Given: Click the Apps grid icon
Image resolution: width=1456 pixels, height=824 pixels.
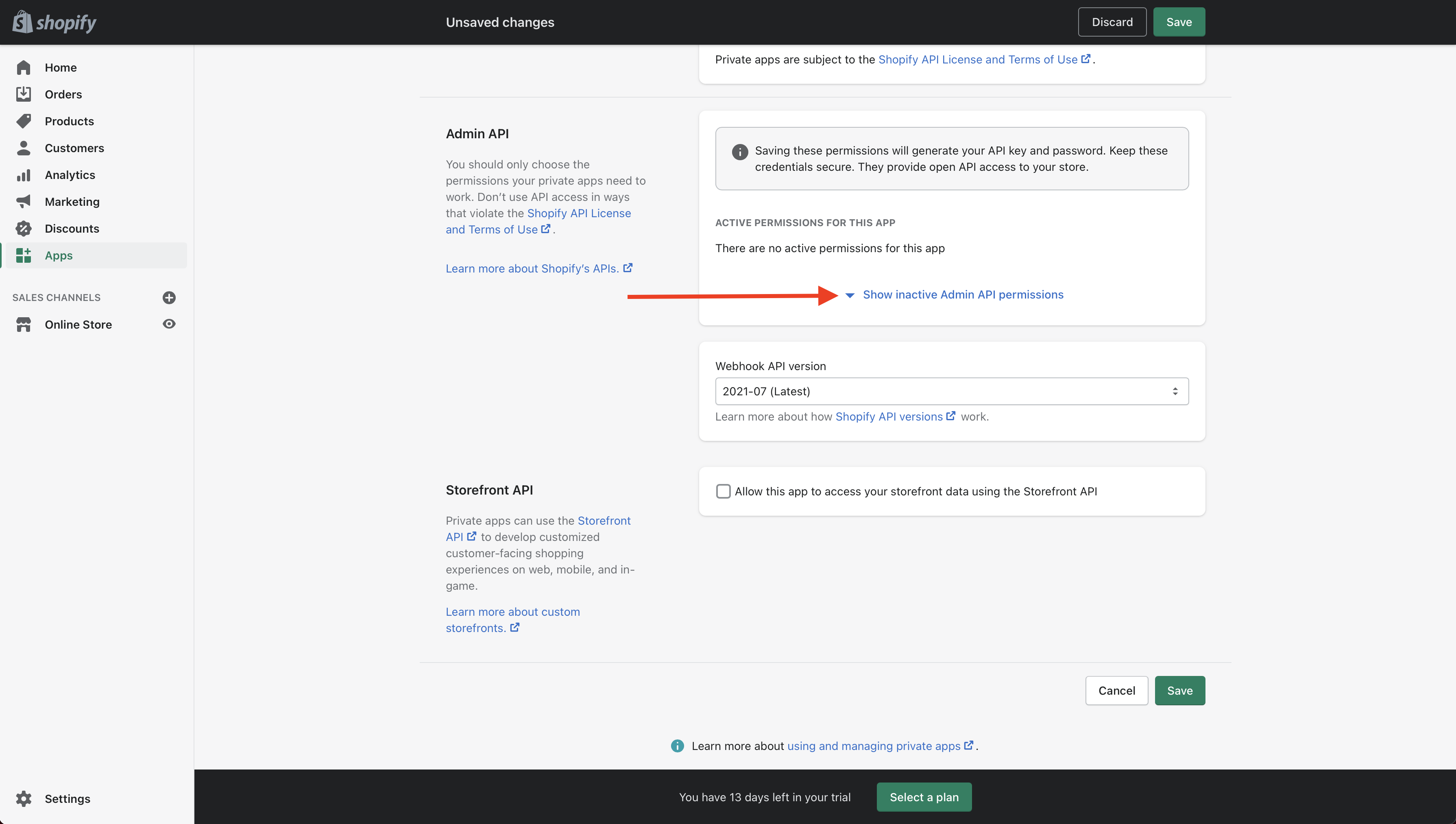Looking at the screenshot, I should [24, 255].
